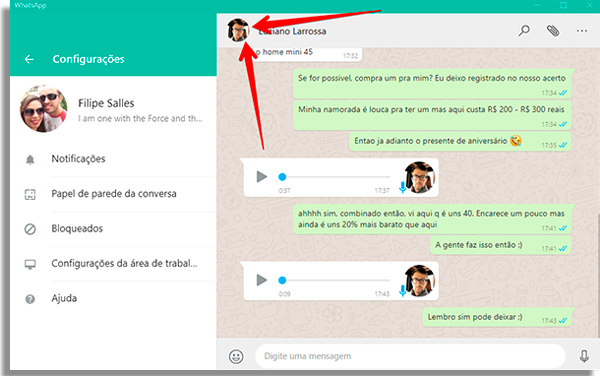Image resolution: width=600 pixels, height=376 pixels.
Task: Click message 'Minha namorada é louca pra ter um'
Action: click(432, 115)
